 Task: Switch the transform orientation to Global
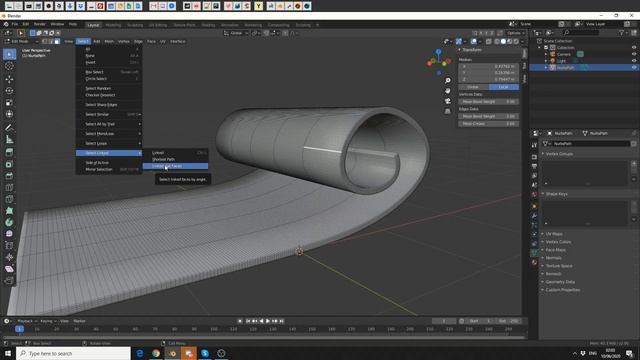pyautogui.click(x=473, y=87)
